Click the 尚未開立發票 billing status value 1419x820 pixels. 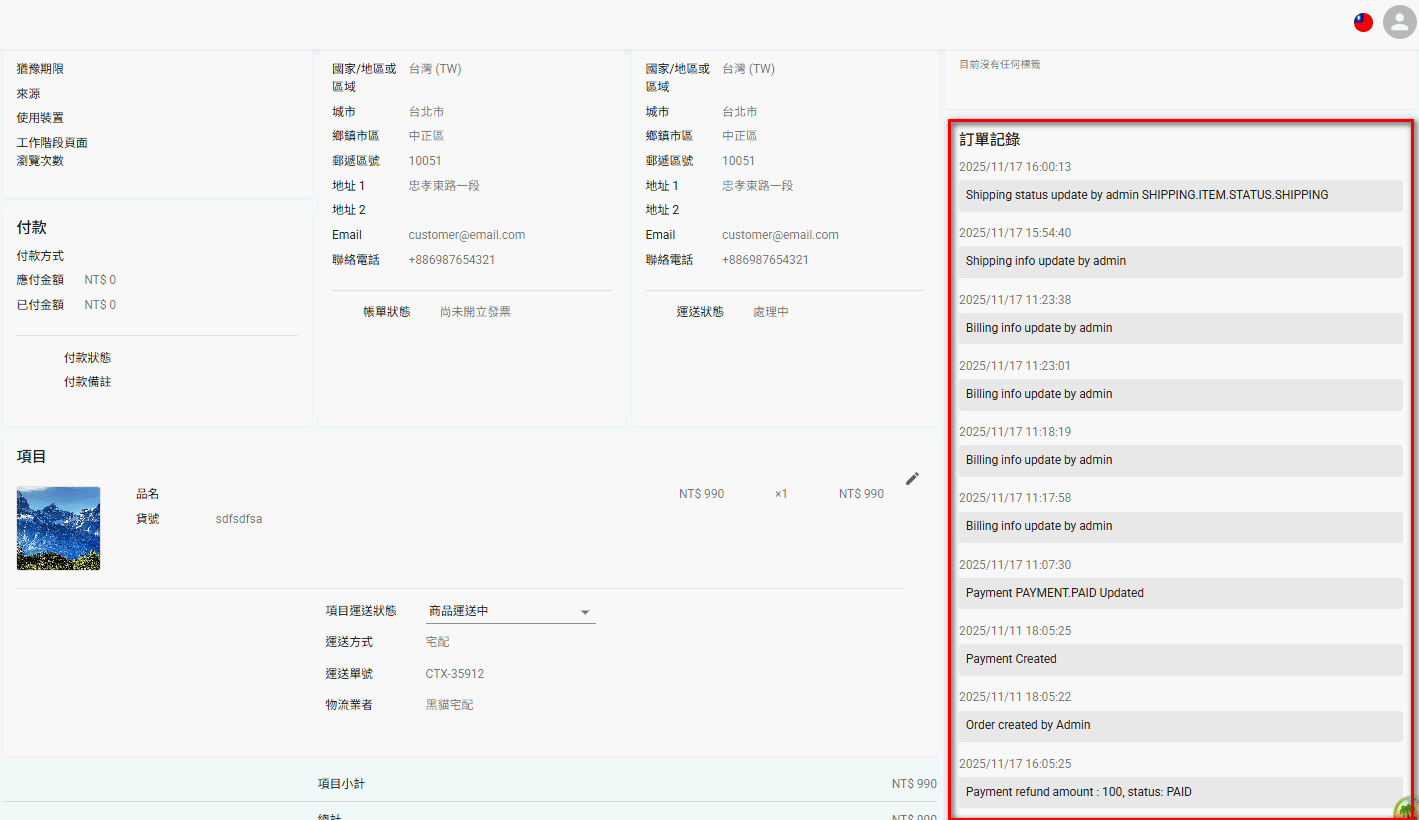475,312
